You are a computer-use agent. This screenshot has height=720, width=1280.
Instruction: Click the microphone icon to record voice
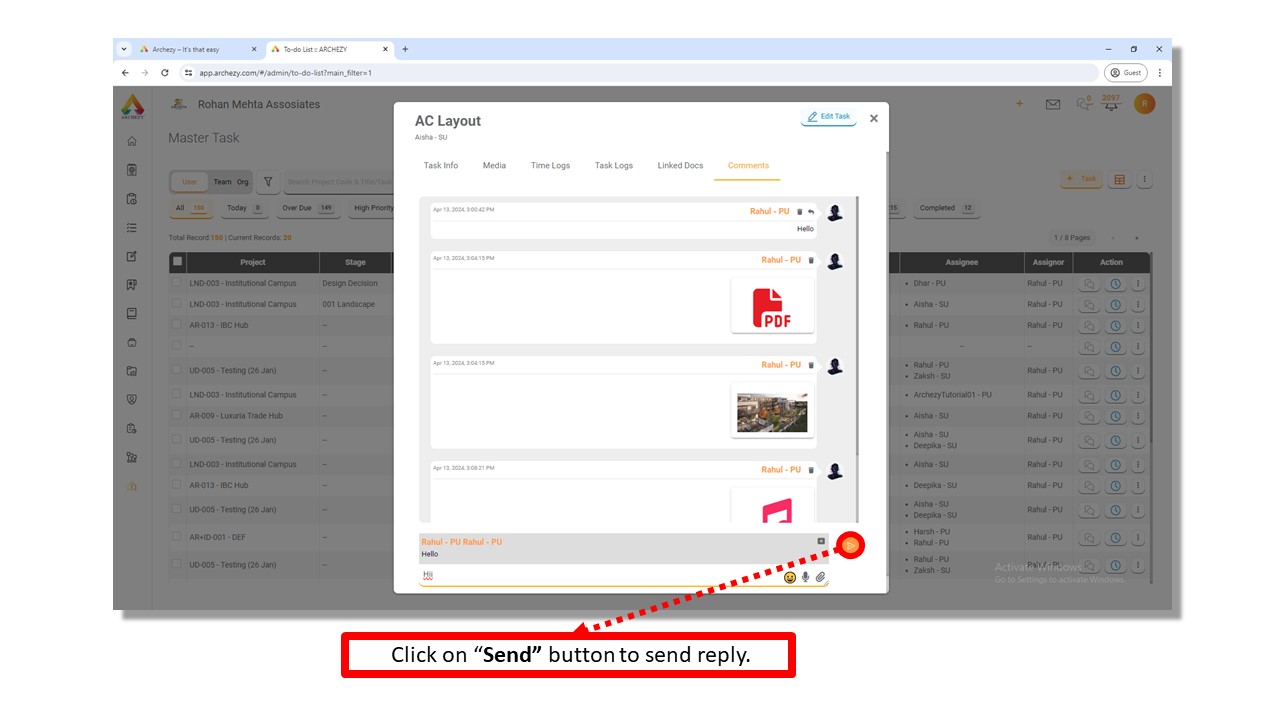coord(806,577)
